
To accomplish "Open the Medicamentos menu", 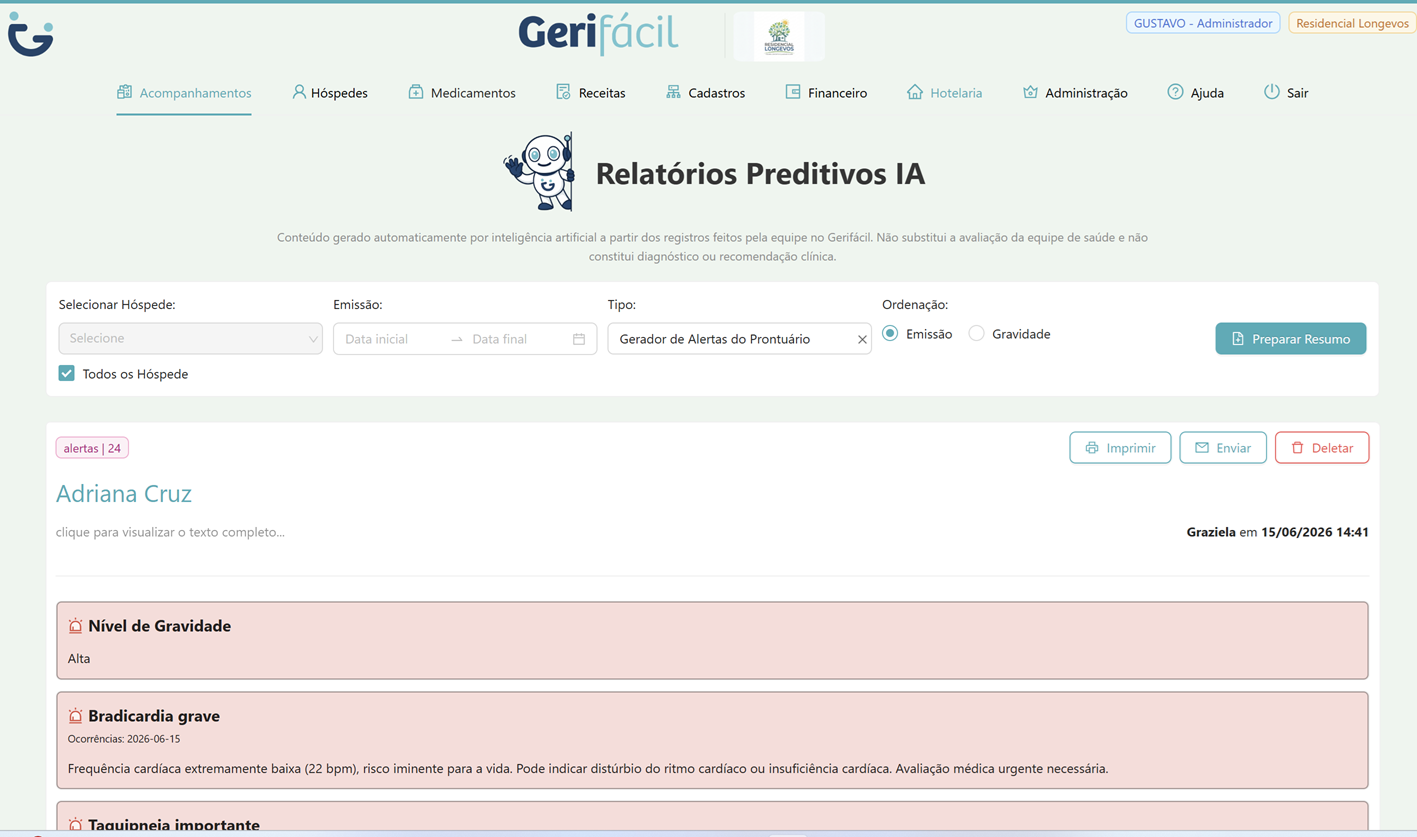I will coord(462,93).
